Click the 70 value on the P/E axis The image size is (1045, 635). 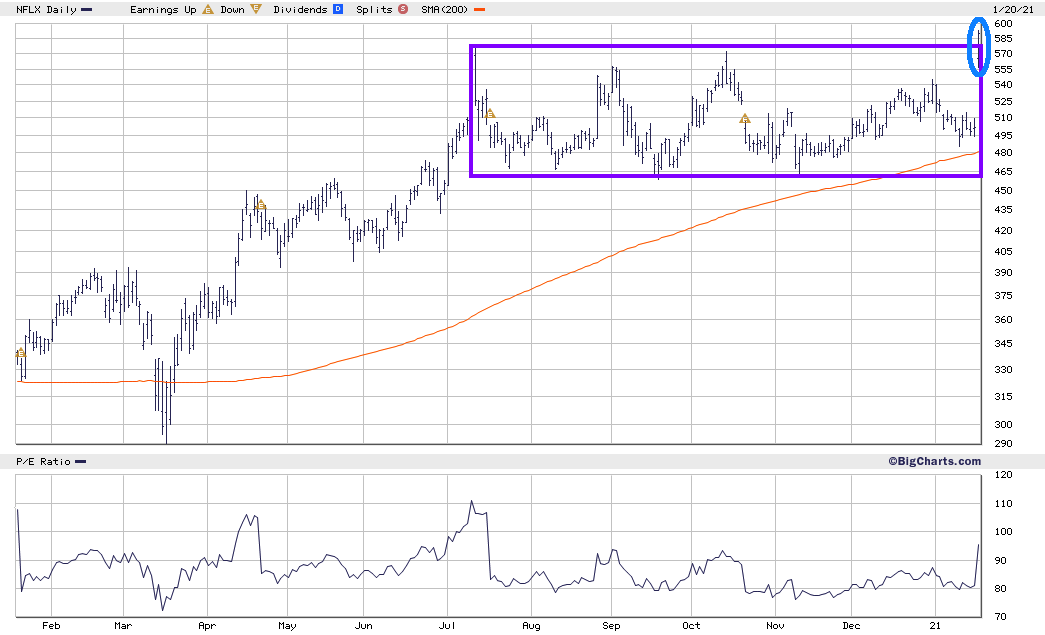1000,616
